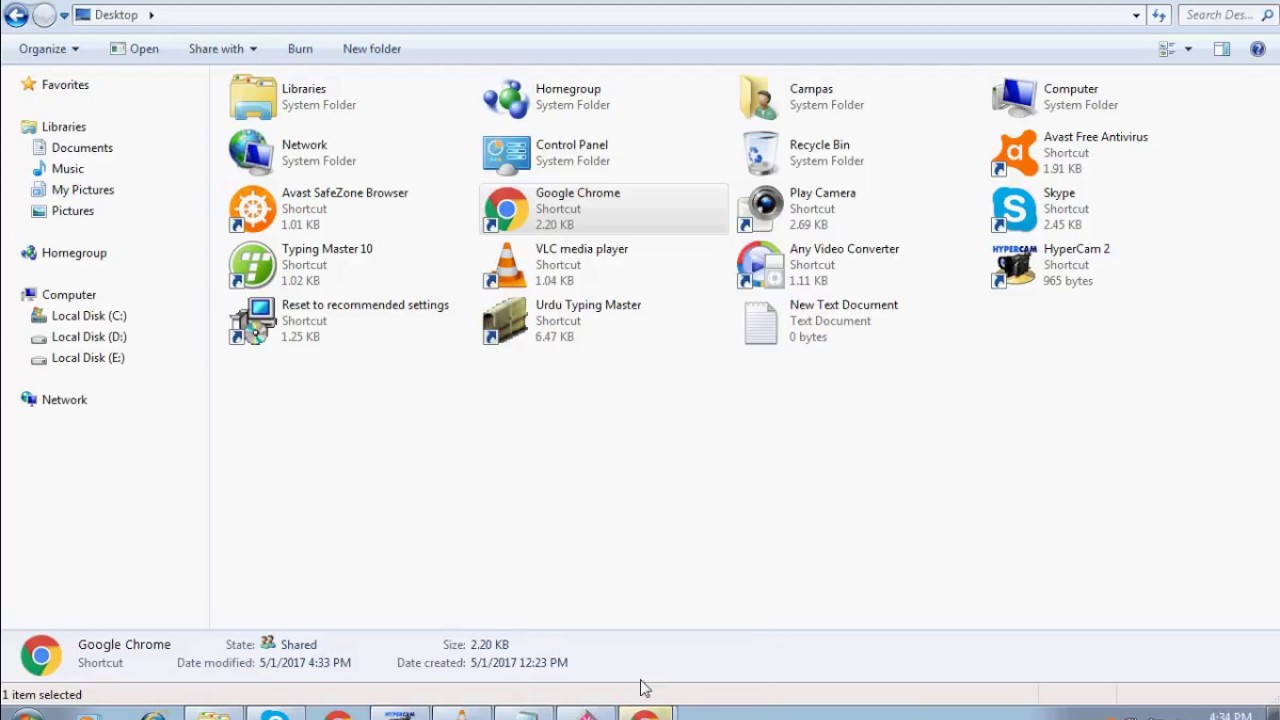Select the Urdu Typing Master shortcut icon
1280x720 pixels.
click(x=506, y=321)
